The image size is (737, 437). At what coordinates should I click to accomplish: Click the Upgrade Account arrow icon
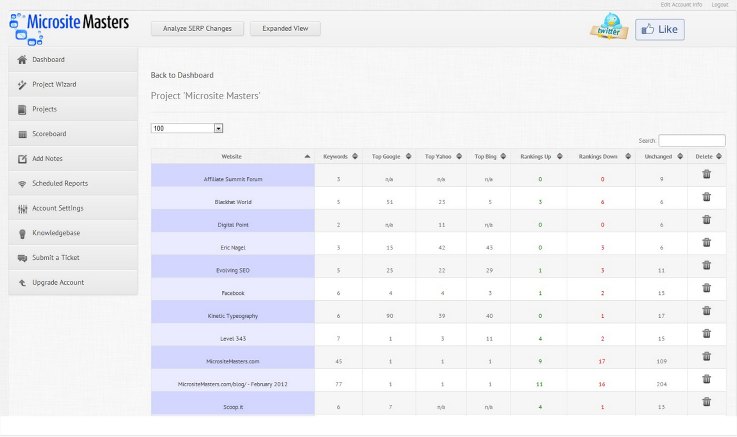click(22, 283)
